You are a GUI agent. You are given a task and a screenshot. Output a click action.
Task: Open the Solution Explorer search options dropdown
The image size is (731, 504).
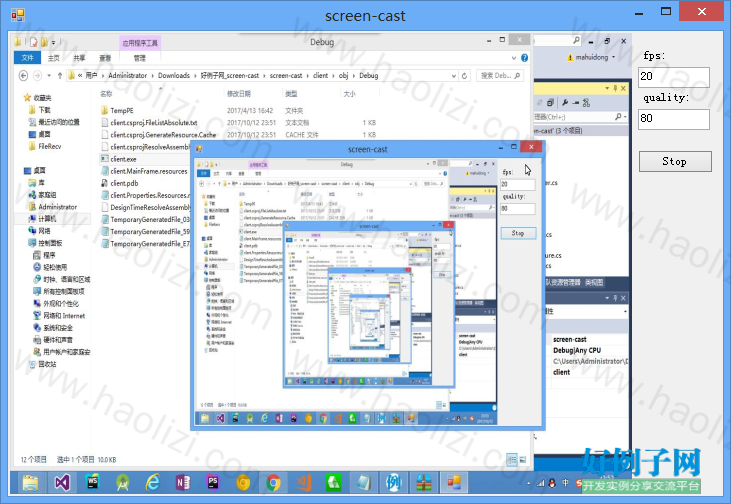pos(625,117)
